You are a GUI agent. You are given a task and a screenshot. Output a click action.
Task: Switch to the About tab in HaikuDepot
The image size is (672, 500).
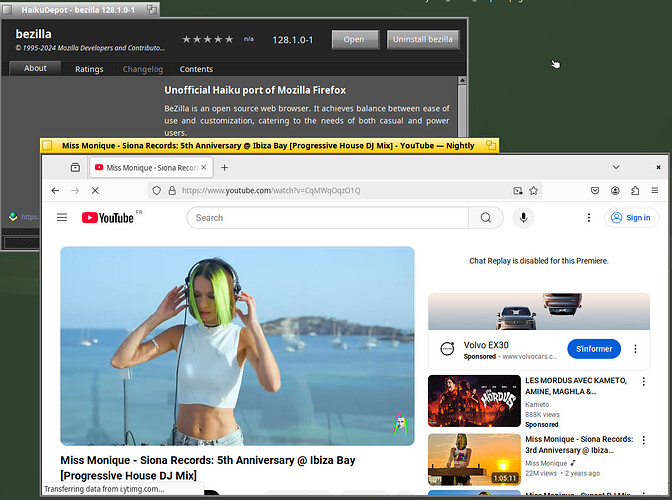tap(35, 68)
